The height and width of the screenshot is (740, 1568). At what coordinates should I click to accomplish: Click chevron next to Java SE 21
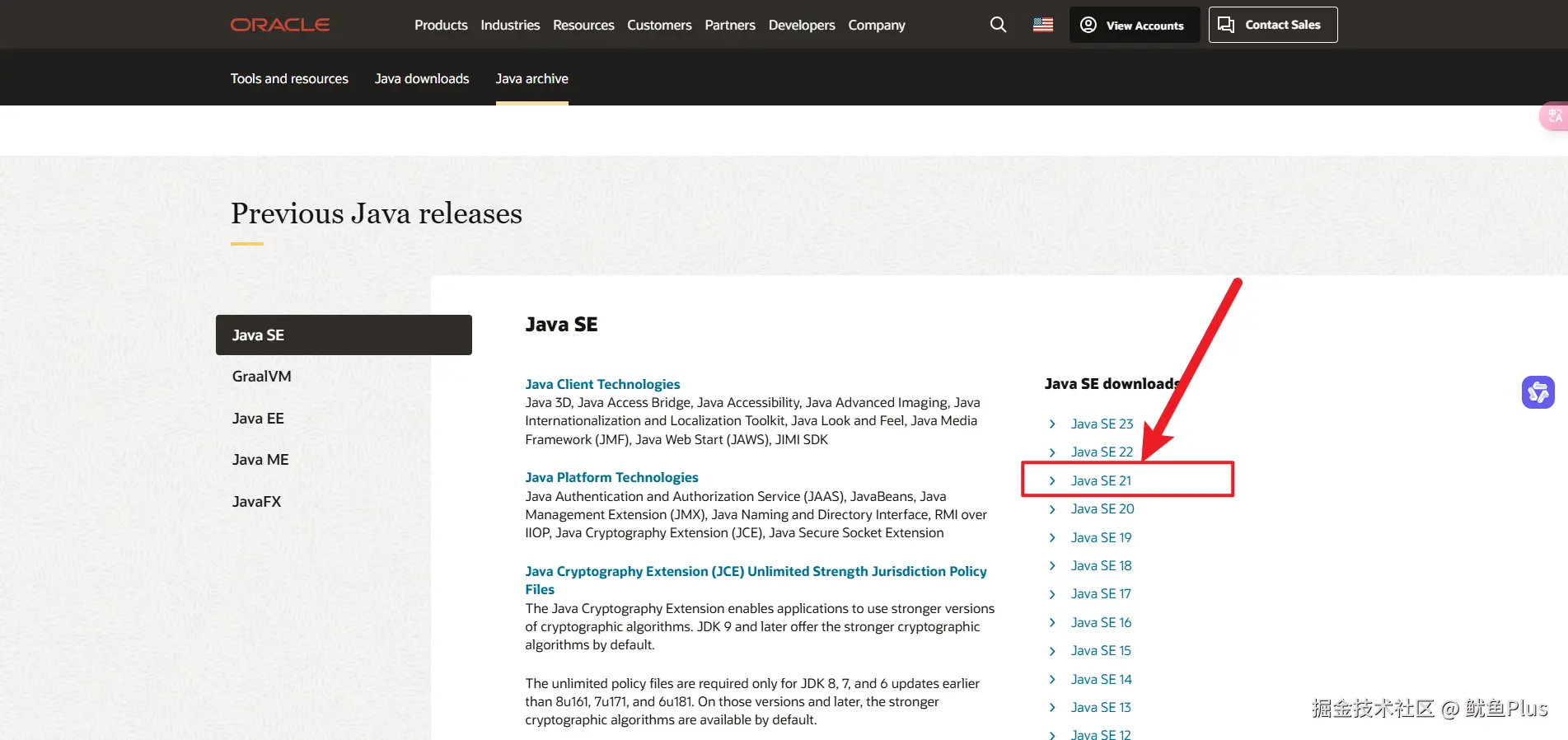pyautogui.click(x=1052, y=480)
